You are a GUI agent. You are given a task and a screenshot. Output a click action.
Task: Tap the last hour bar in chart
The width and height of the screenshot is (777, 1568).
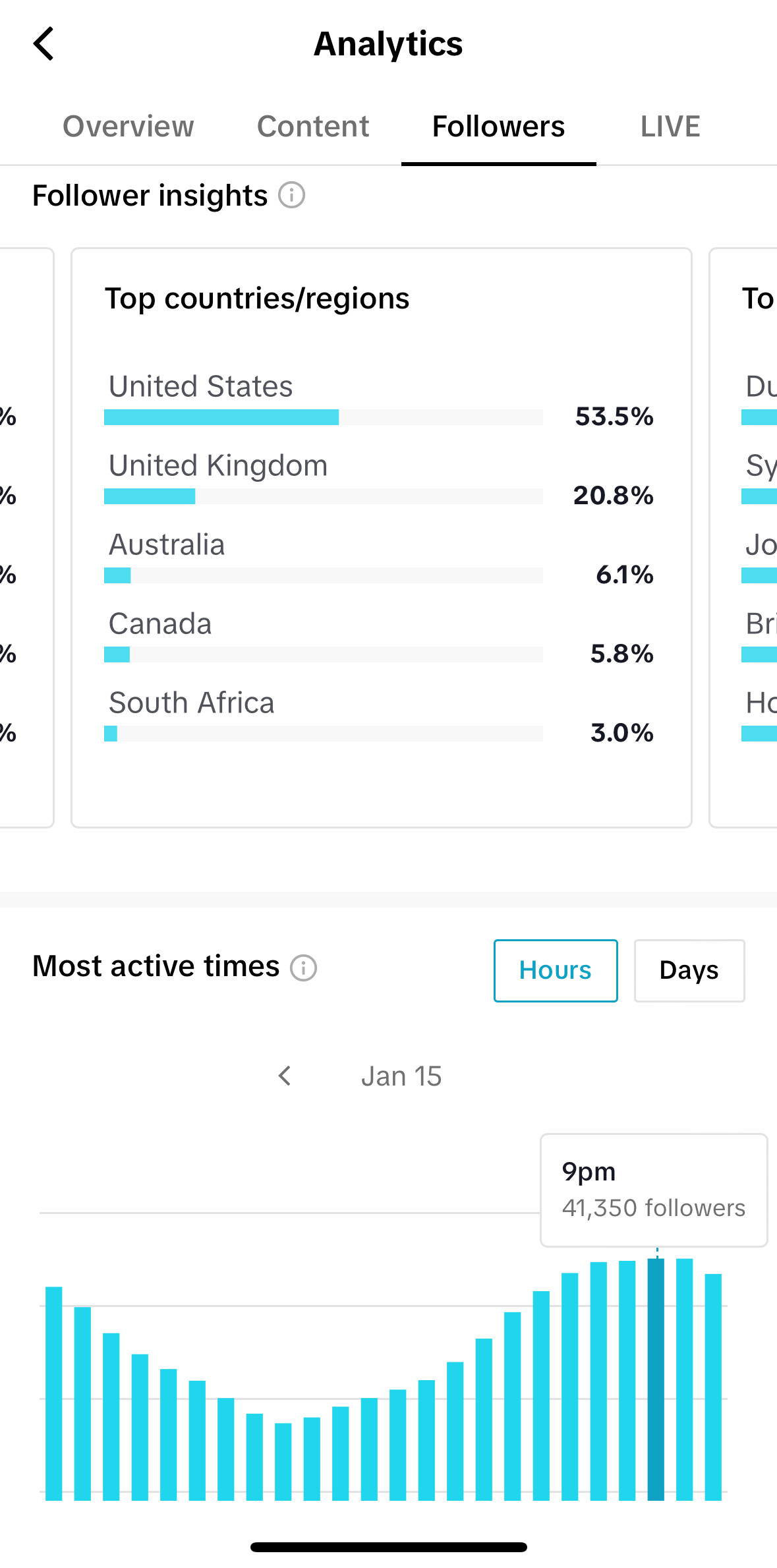[x=713, y=1387]
